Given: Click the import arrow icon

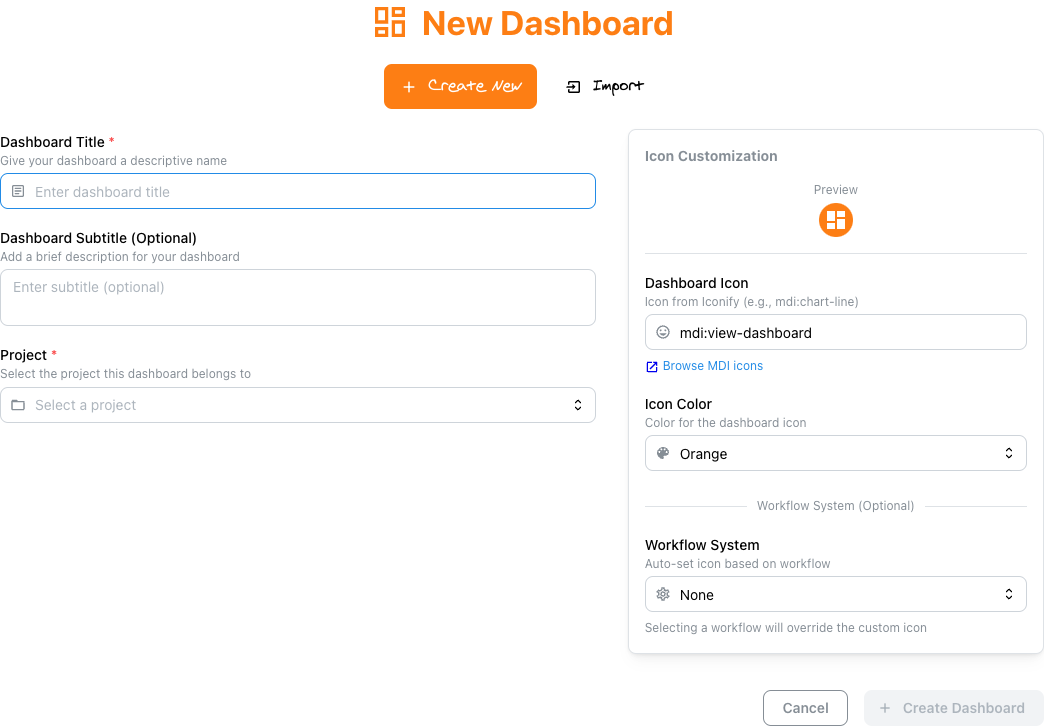Looking at the screenshot, I should [x=573, y=87].
